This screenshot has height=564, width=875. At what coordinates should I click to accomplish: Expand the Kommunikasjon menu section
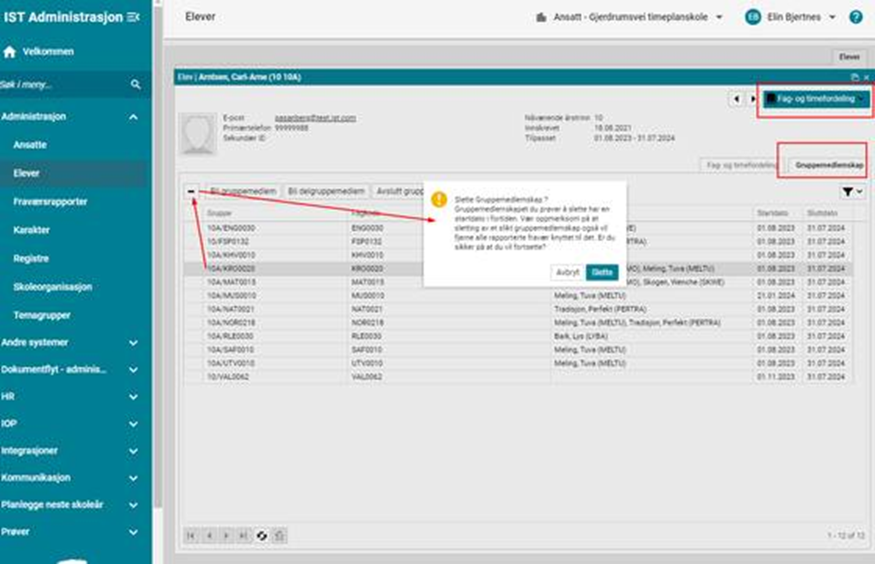[134, 478]
